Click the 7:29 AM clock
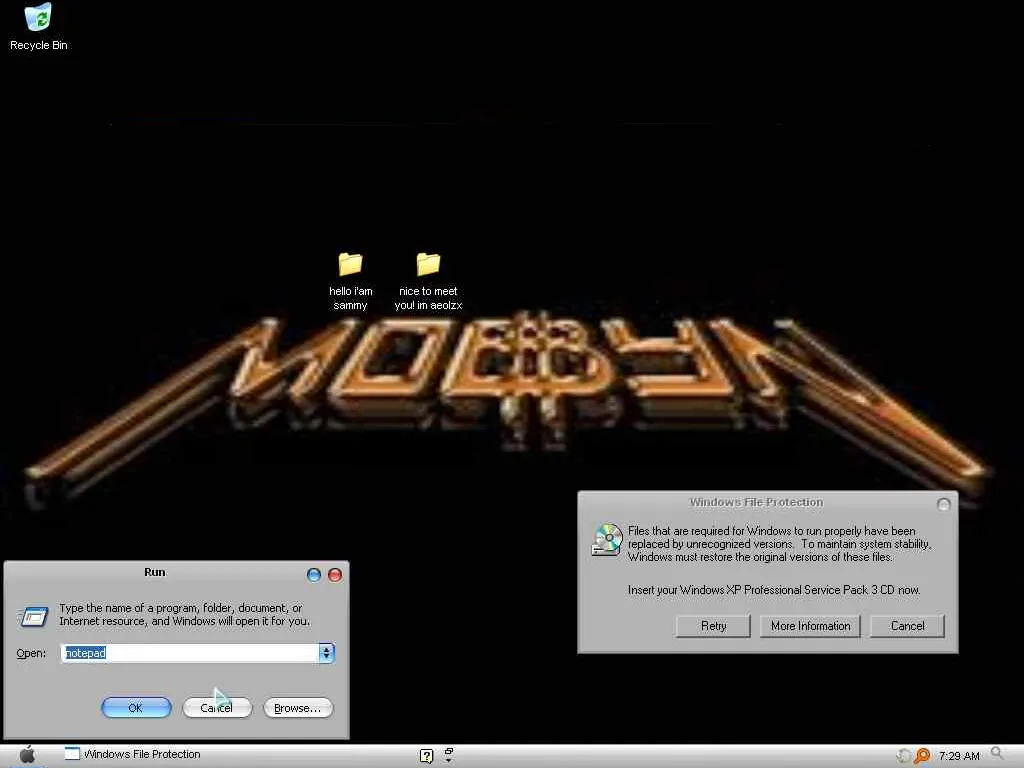 point(959,756)
